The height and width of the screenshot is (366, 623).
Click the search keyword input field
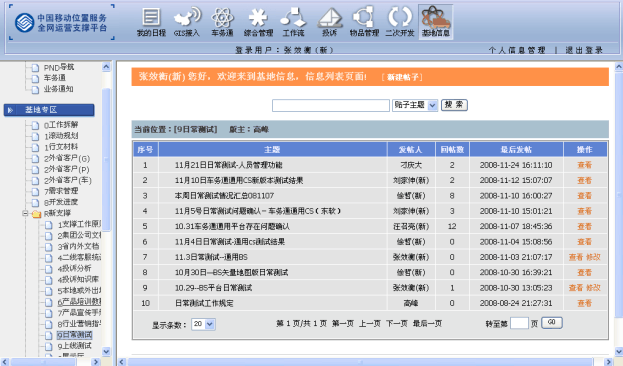coord(331,105)
